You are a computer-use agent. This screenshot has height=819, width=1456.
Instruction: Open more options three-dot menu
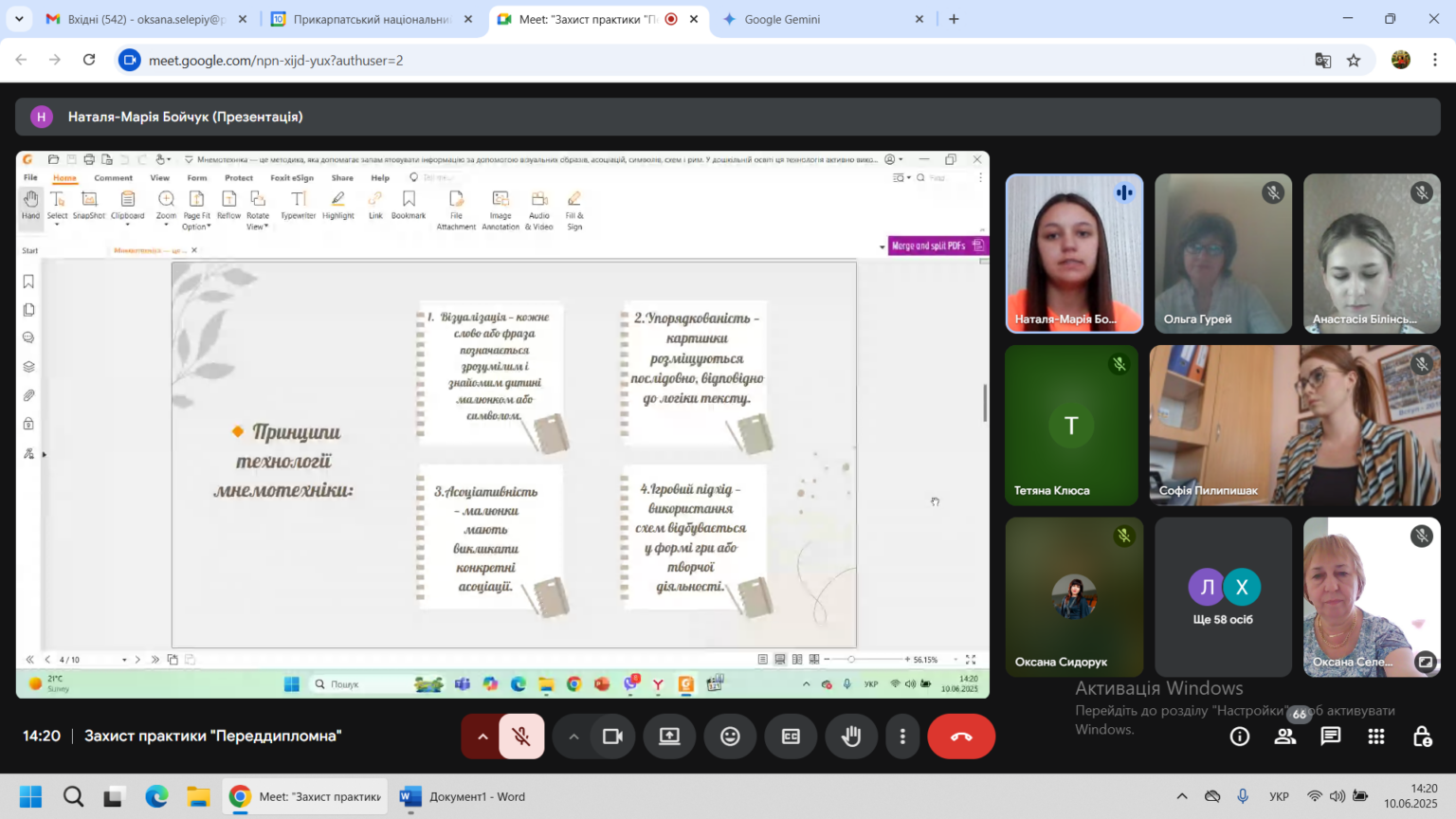pyautogui.click(x=902, y=737)
